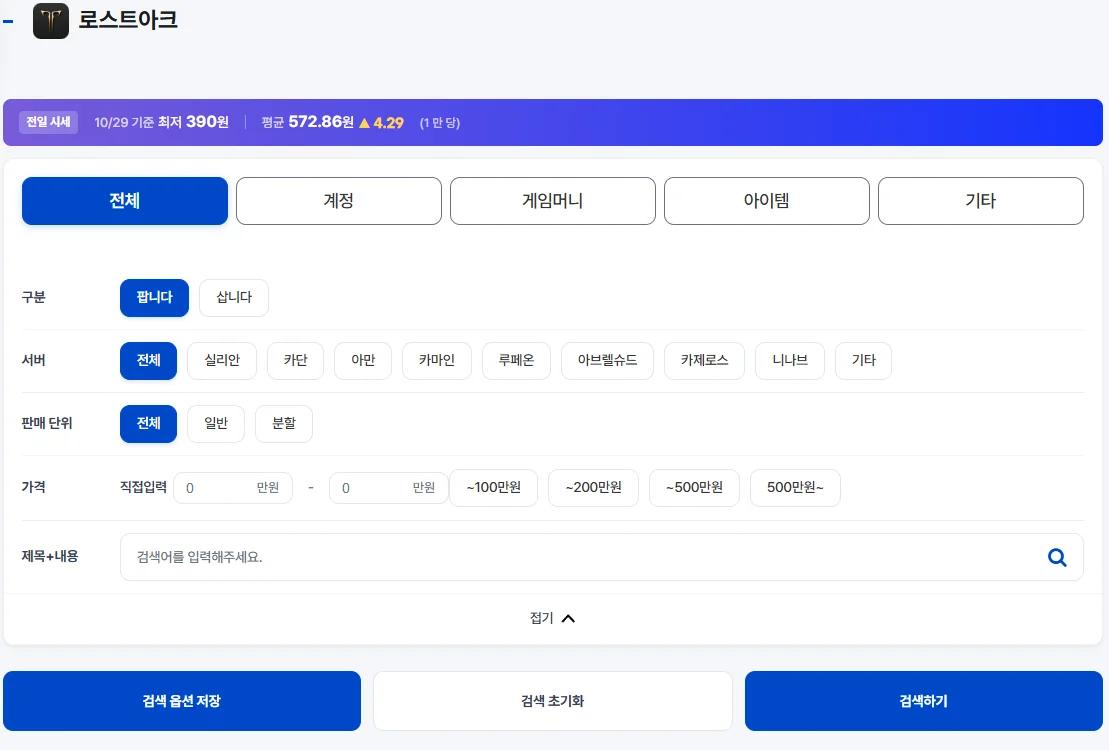Open the 기타 category tab
Screen dimensions: 1109x750
[981, 201]
